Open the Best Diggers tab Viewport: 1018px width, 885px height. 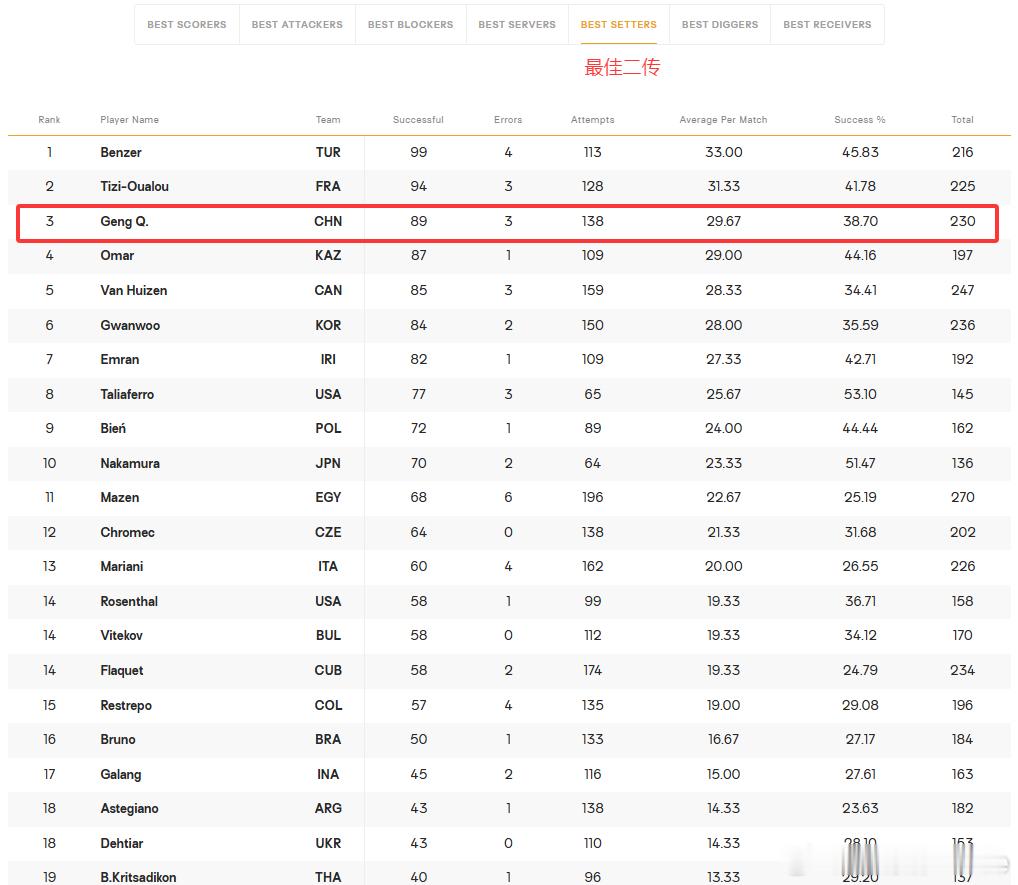click(720, 25)
